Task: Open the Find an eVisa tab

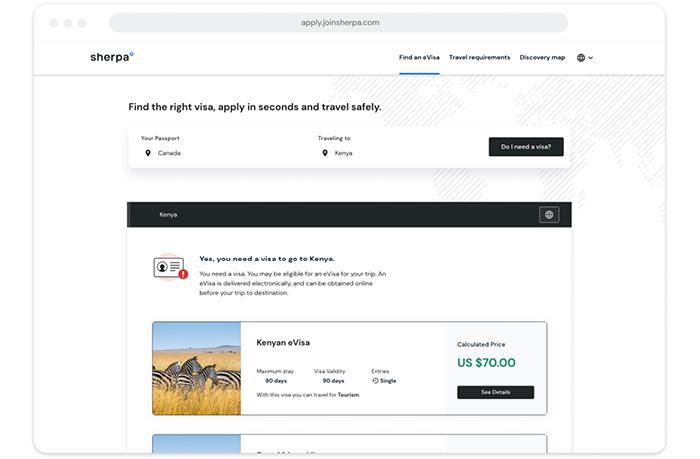Action: pos(419,58)
